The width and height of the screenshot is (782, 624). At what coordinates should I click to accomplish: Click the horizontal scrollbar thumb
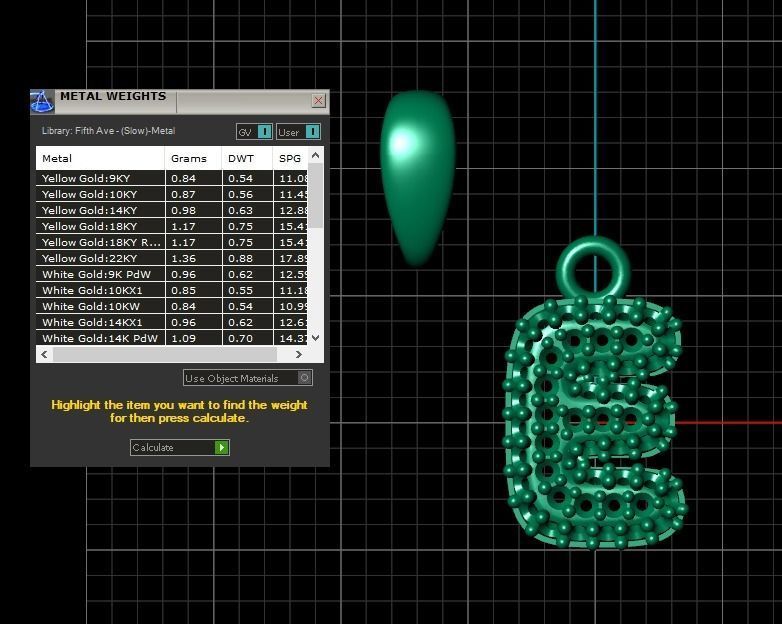click(165, 354)
